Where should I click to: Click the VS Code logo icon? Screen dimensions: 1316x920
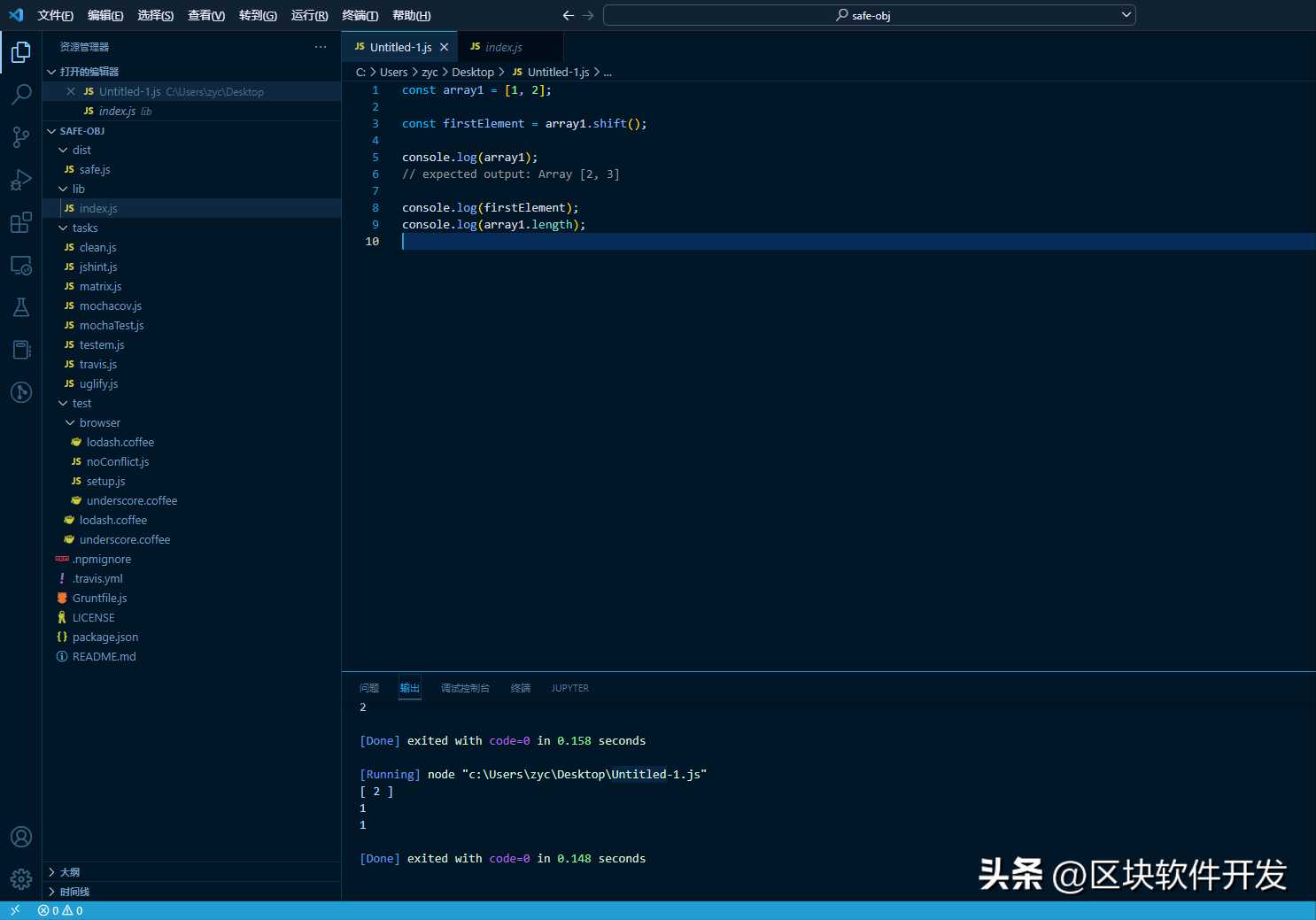coord(16,15)
